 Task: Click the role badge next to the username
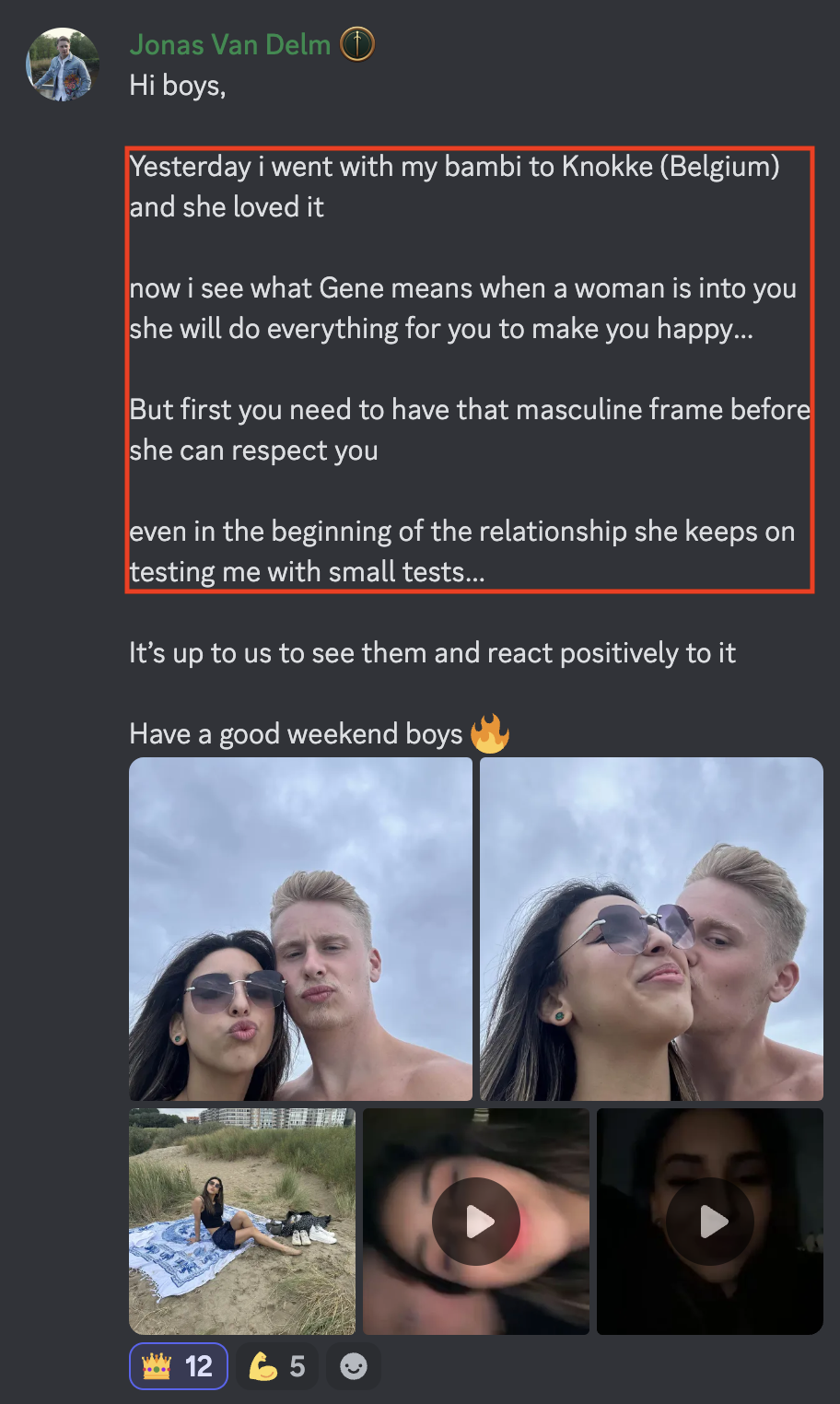coord(357,44)
